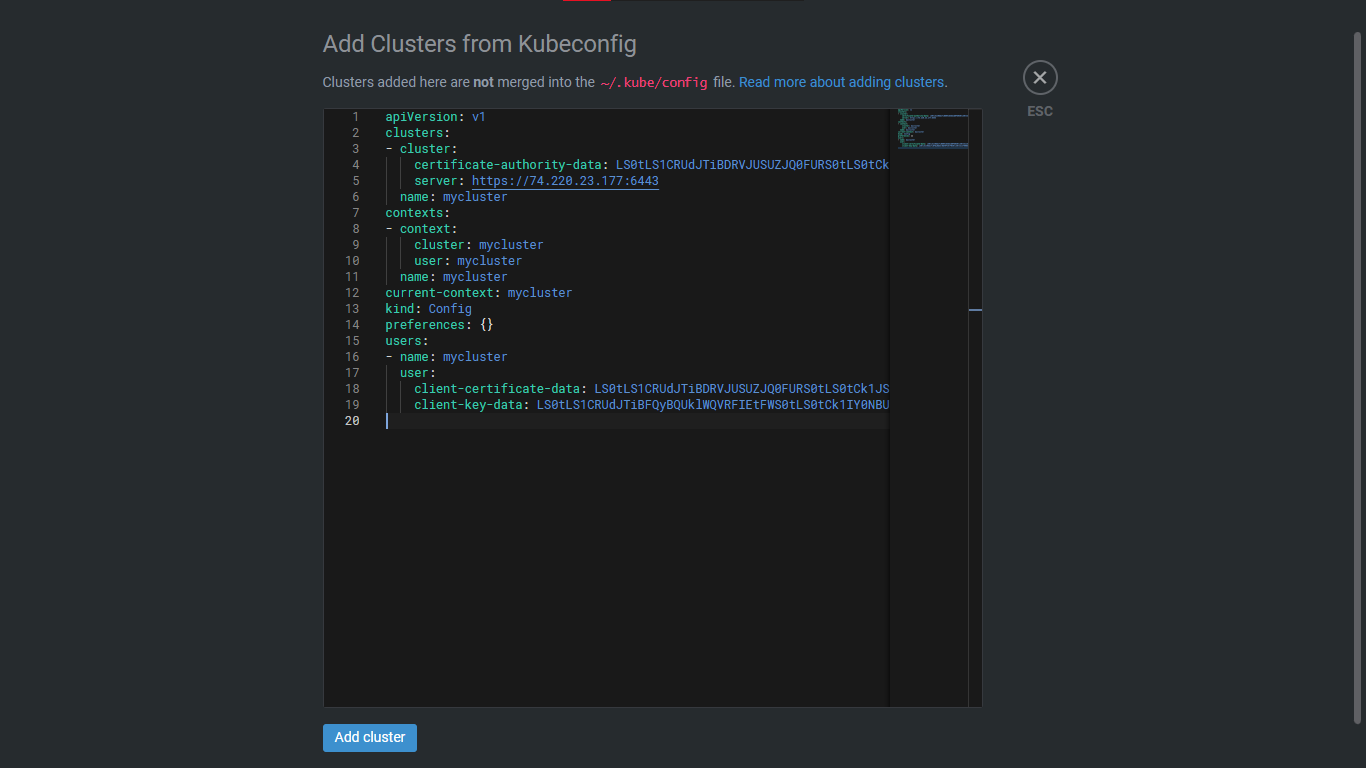
Task: Open the server URL https://74.220.23.177:6443
Action: pos(565,181)
